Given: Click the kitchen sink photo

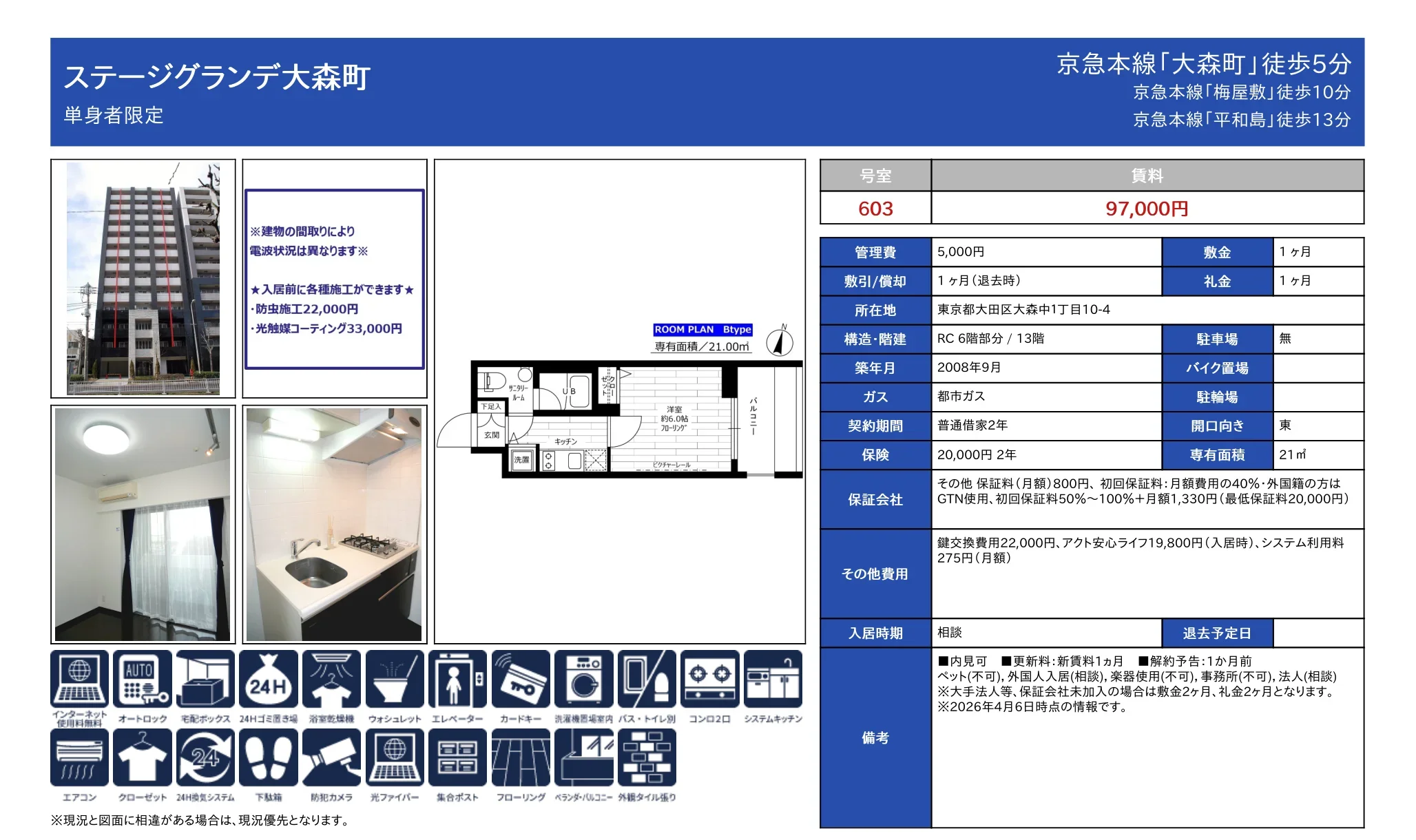Looking at the screenshot, I should coord(334,525).
